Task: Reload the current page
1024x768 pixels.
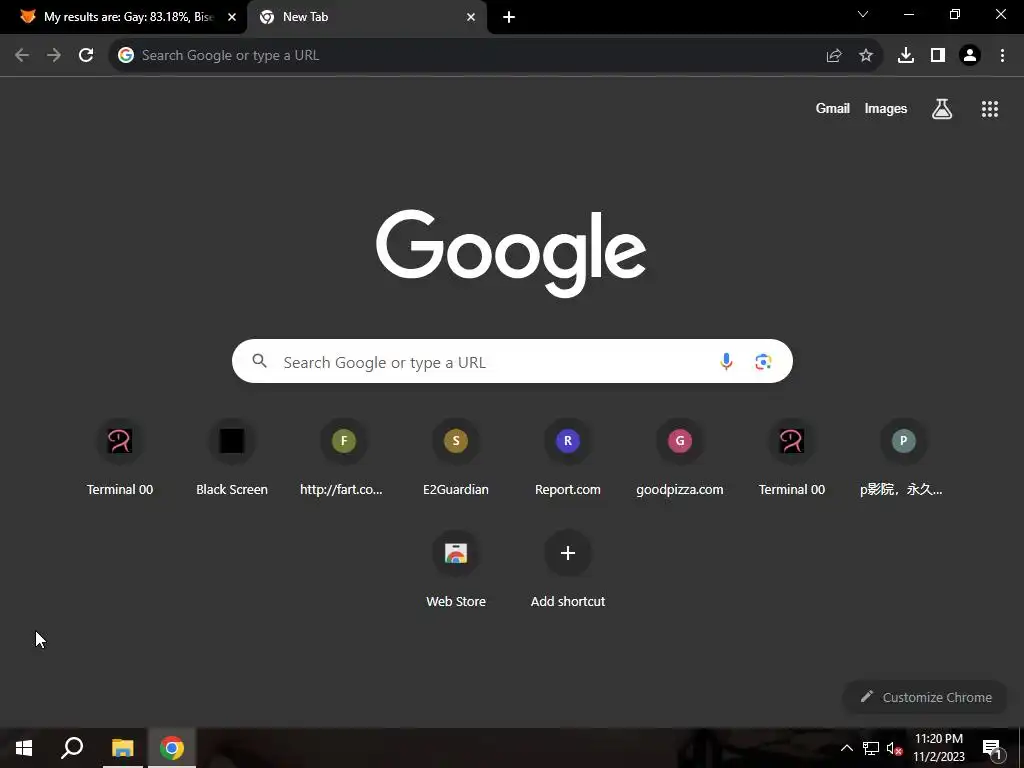Action: tap(86, 56)
